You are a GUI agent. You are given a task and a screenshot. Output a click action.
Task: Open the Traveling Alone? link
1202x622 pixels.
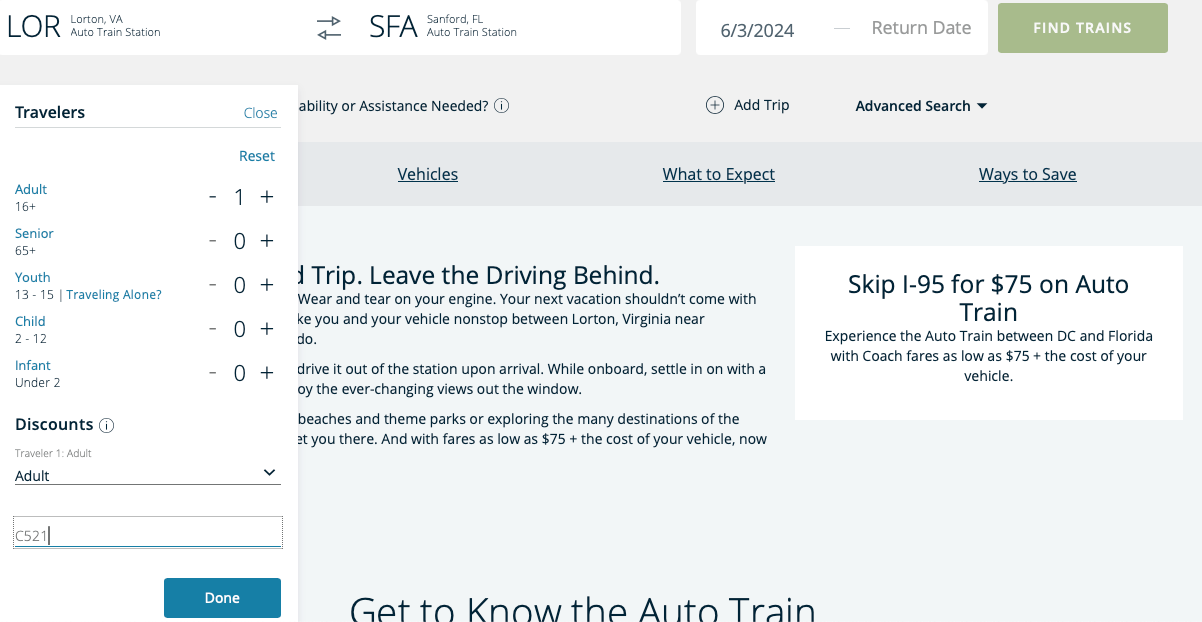(x=112, y=294)
